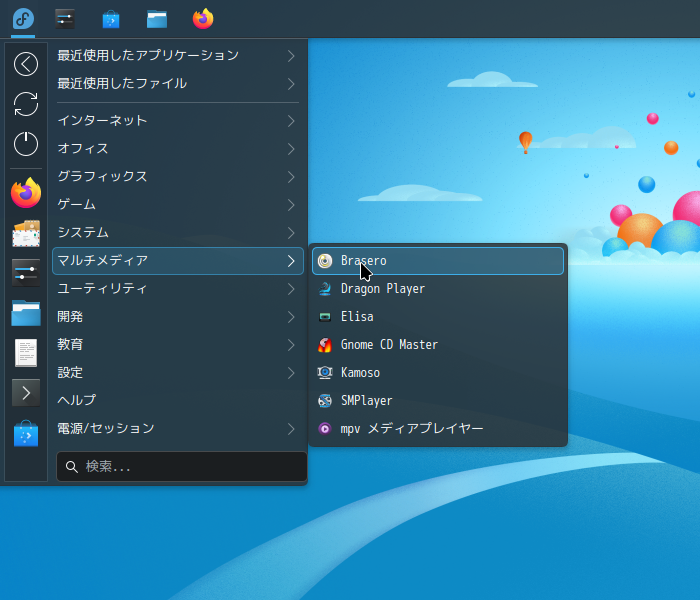This screenshot has height=600, width=700.
Task: Click ゲーム label
Action: pyautogui.click(x=76, y=204)
